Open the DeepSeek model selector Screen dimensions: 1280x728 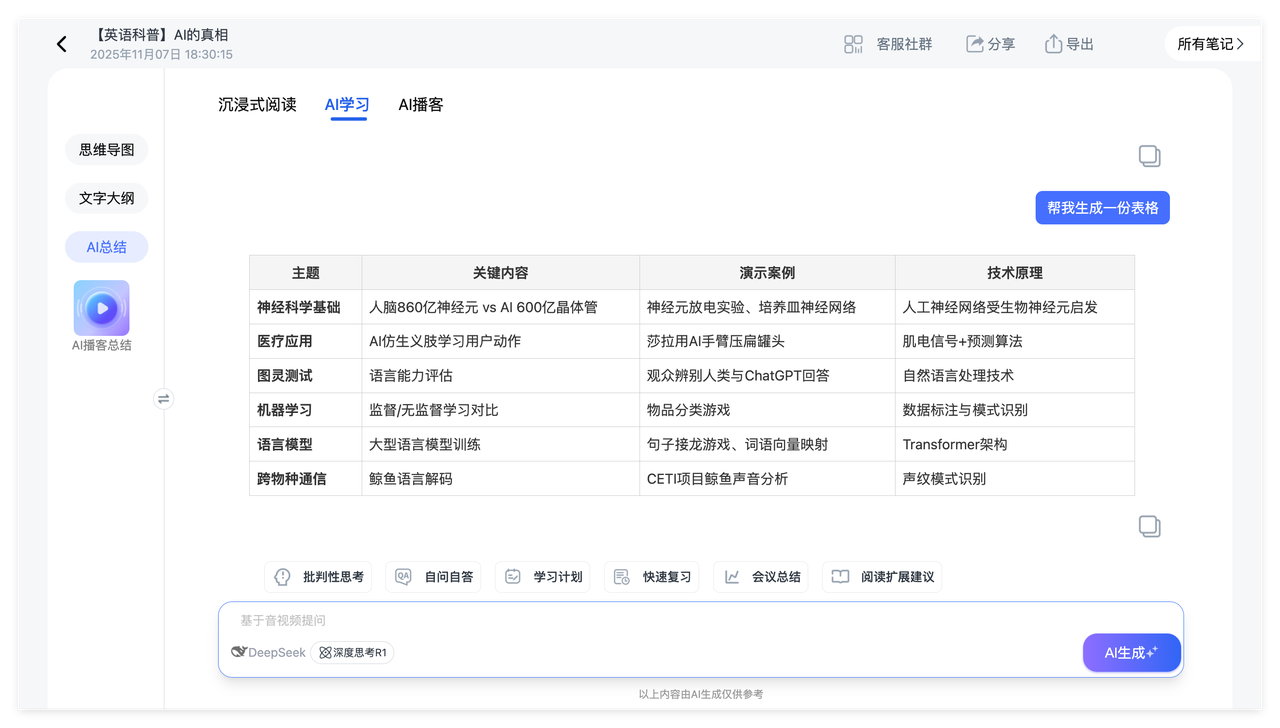pos(268,653)
